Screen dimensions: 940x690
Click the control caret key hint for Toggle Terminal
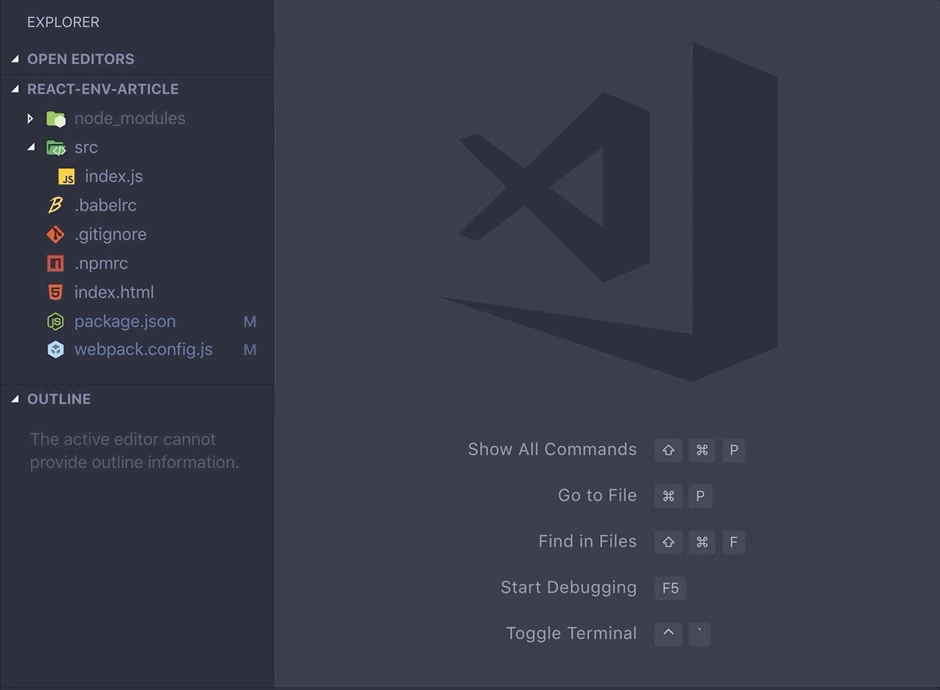click(x=668, y=634)
